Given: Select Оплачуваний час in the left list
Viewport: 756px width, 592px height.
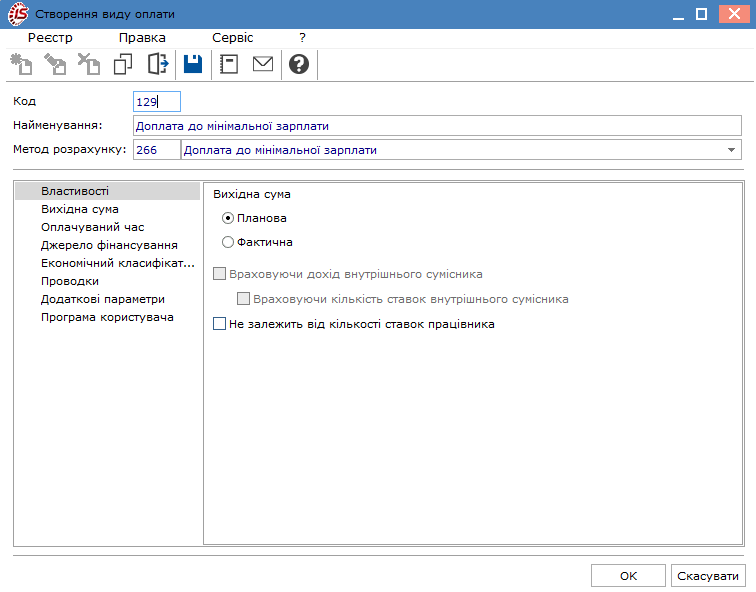Looking at the screenshot, I should [x=108, y=227].
